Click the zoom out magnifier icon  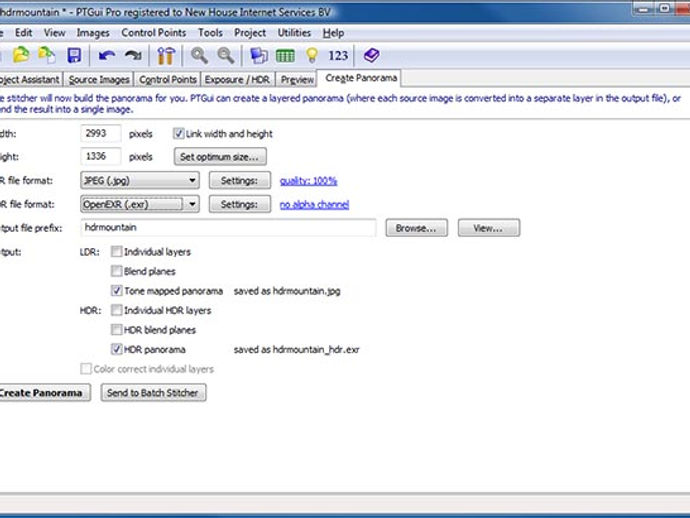point(226,55)
